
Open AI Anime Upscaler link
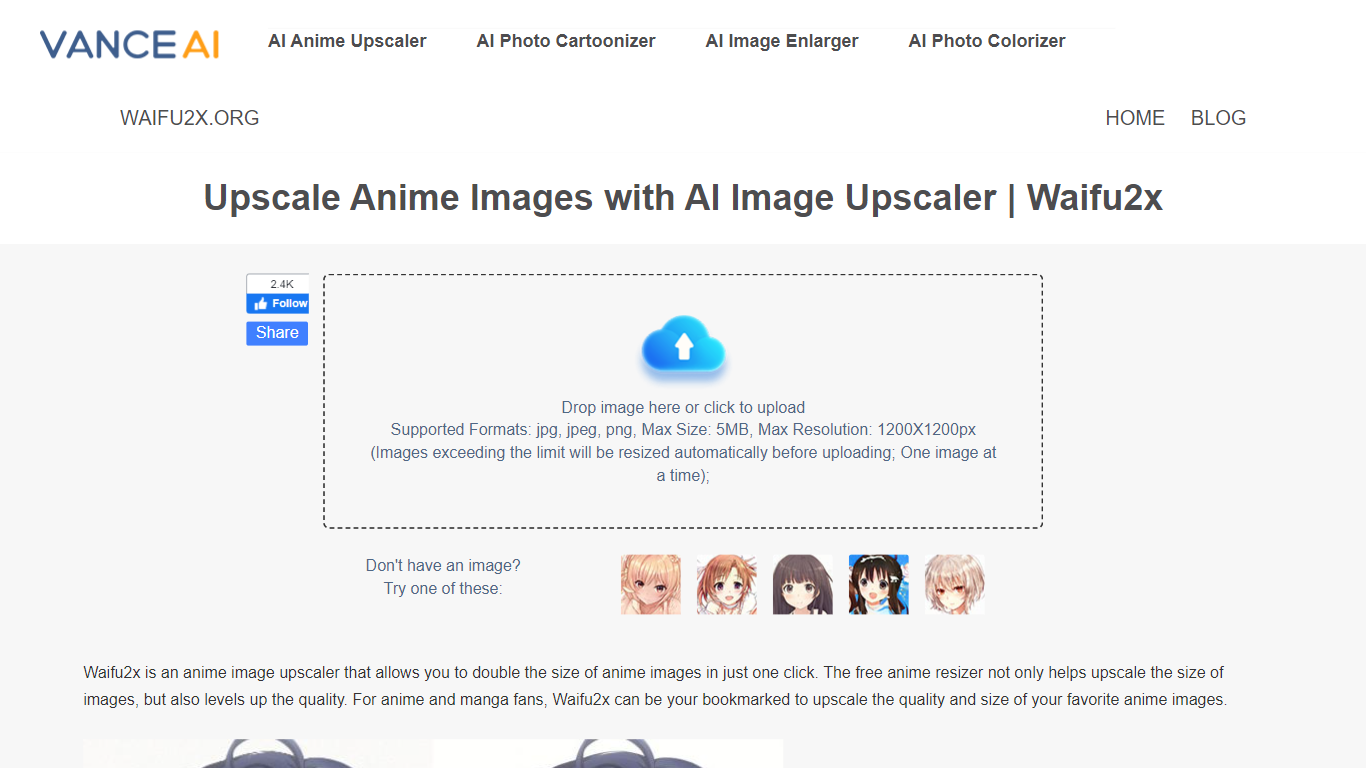click(347, 41)
